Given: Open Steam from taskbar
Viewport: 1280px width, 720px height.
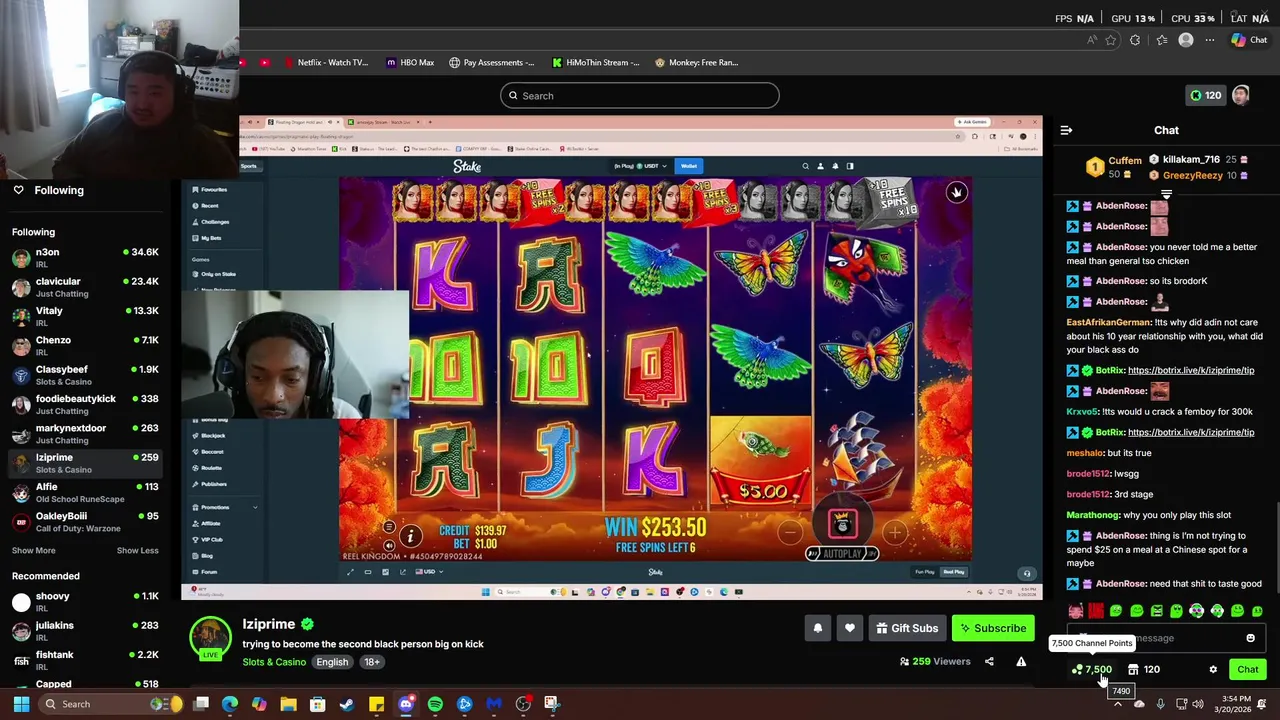Looking at the screenshot, I should tap(346, 704).
